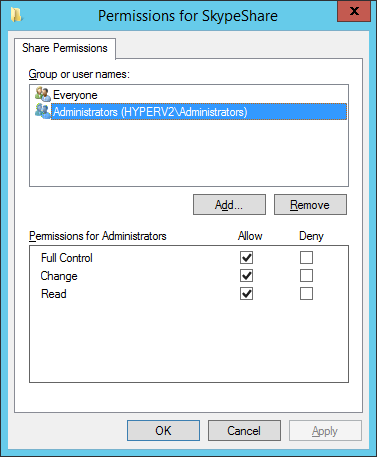Screen dimensions: 377x457
Task: Click the Apply button
Action: [325, 431]
